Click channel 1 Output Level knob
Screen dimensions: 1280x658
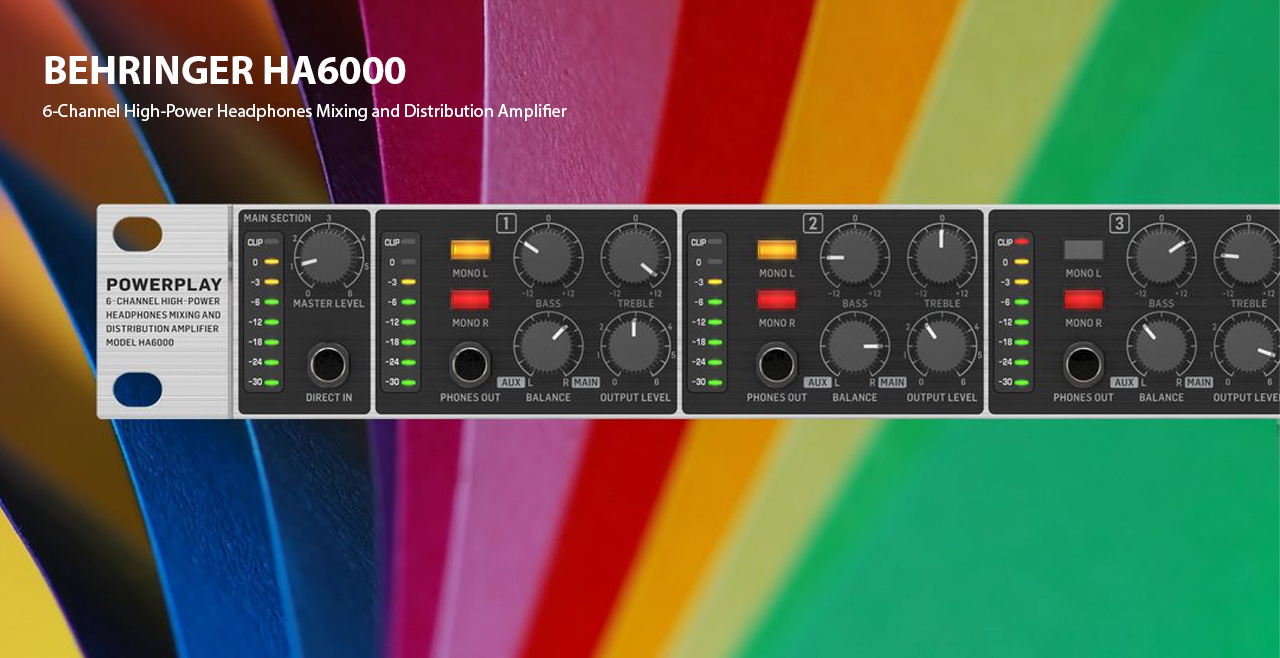point(635,346)
